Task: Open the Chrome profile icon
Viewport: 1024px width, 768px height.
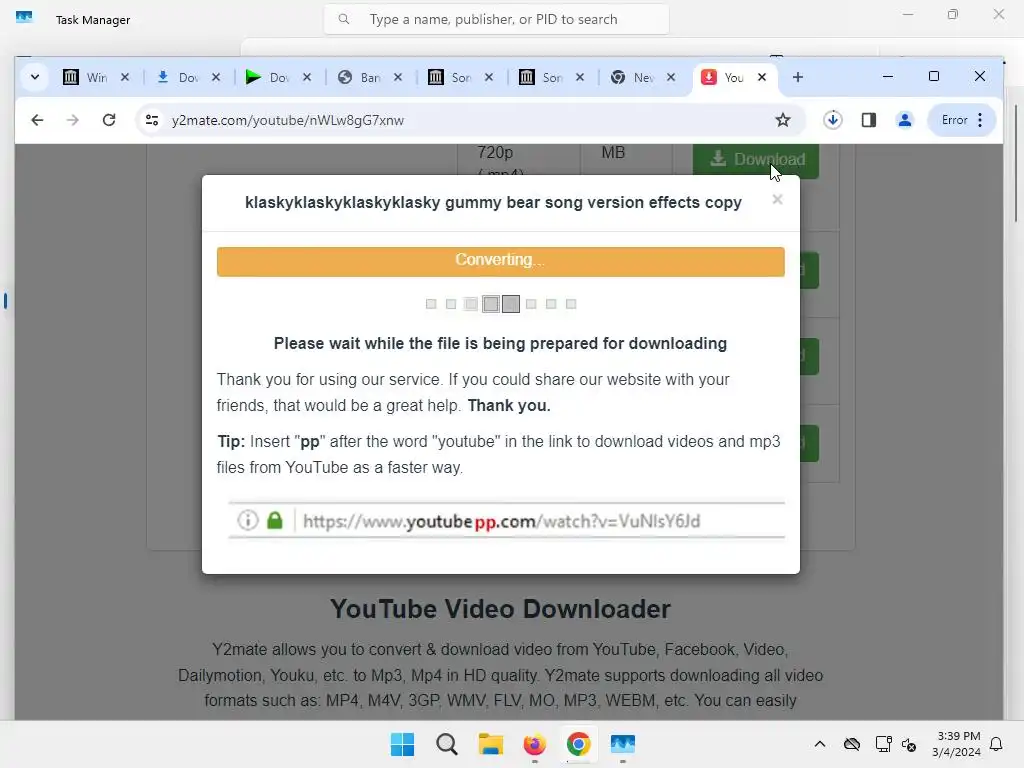Action: 904,120
